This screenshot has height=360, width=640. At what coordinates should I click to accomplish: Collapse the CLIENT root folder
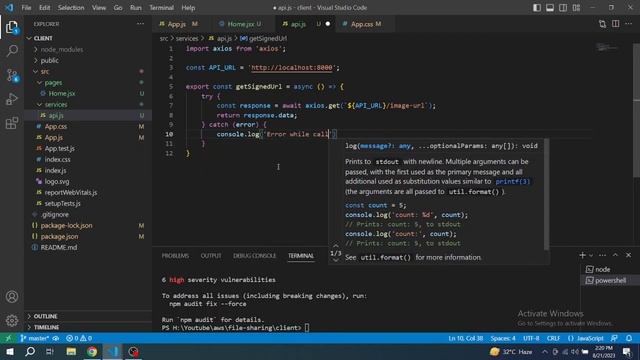(88, 38)
